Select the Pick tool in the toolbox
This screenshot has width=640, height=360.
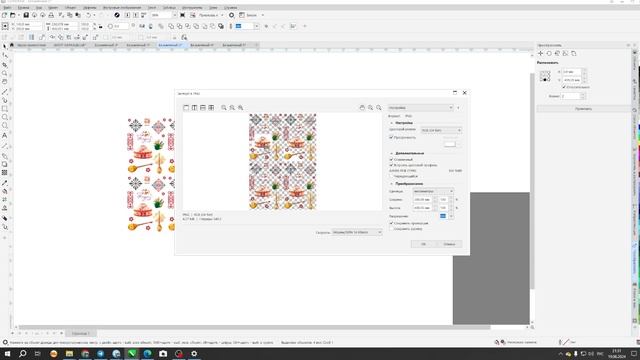point(4,46)
